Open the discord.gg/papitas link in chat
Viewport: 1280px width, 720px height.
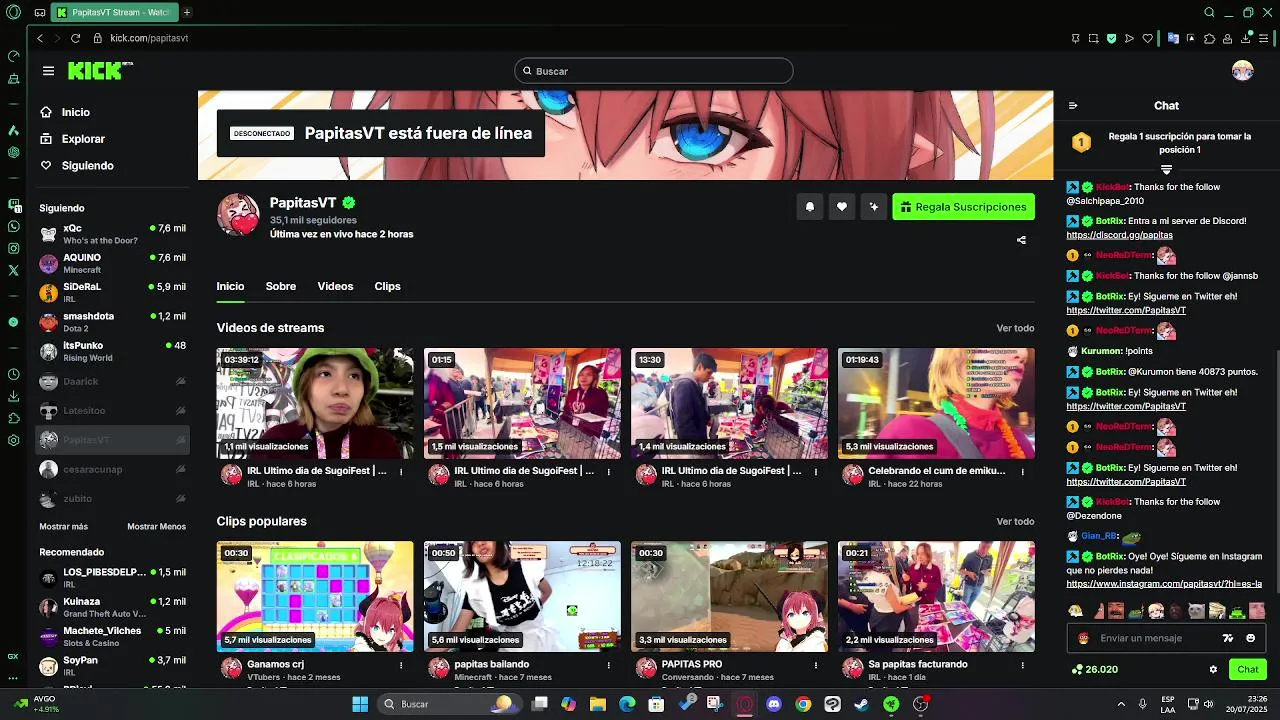tap(1119, 235)
